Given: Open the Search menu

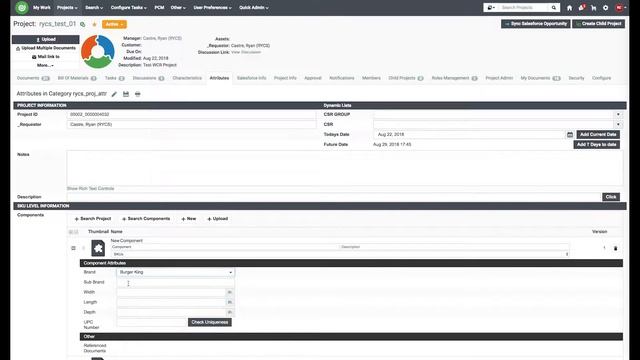Looking at the screenshot, I should click(x=94, y=8).
